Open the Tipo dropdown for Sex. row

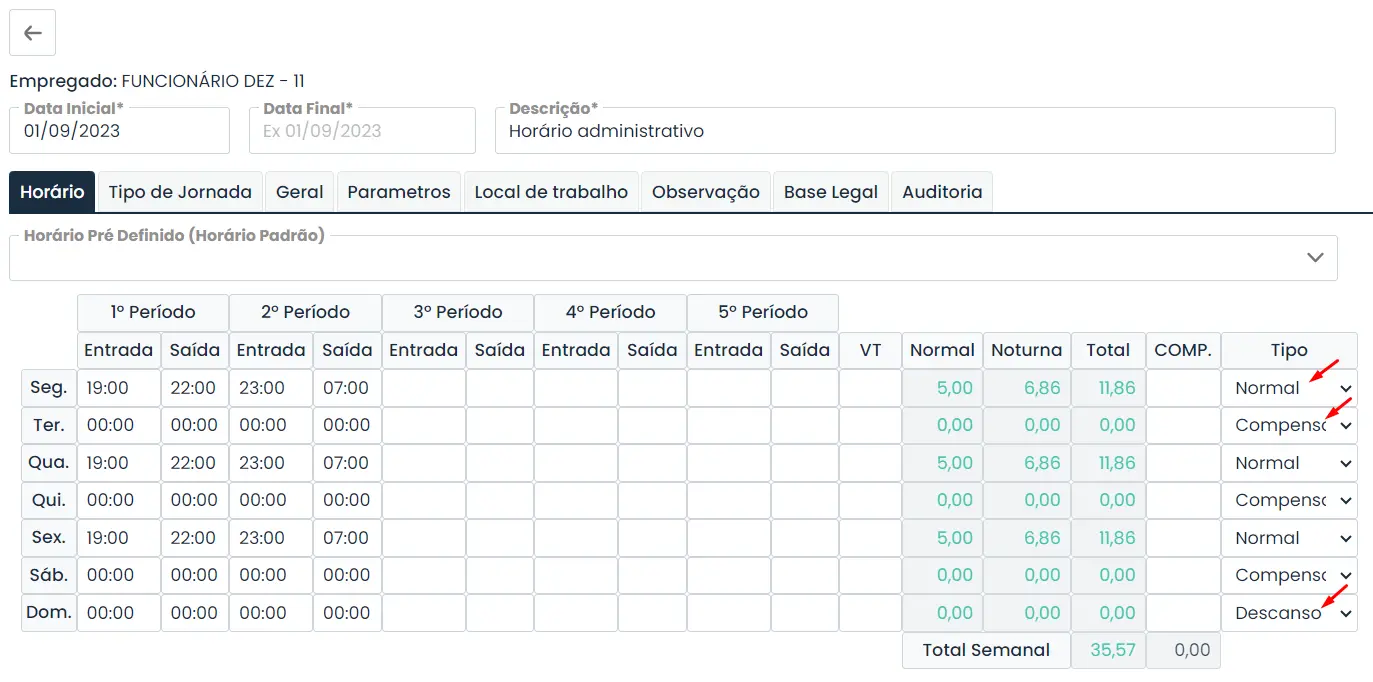click(1289, 538)
